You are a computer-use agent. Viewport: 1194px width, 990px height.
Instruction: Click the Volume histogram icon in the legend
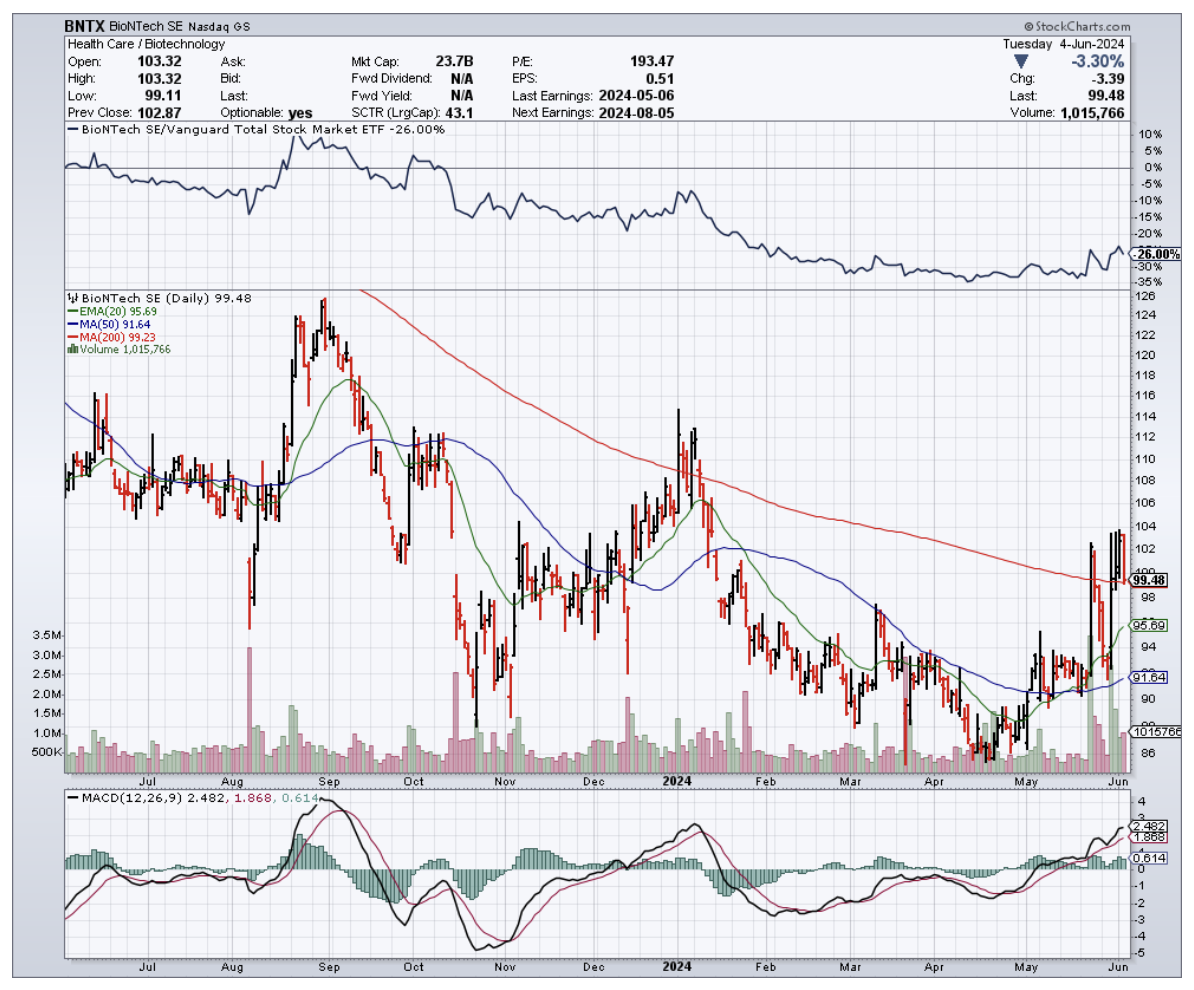point(71,349)
